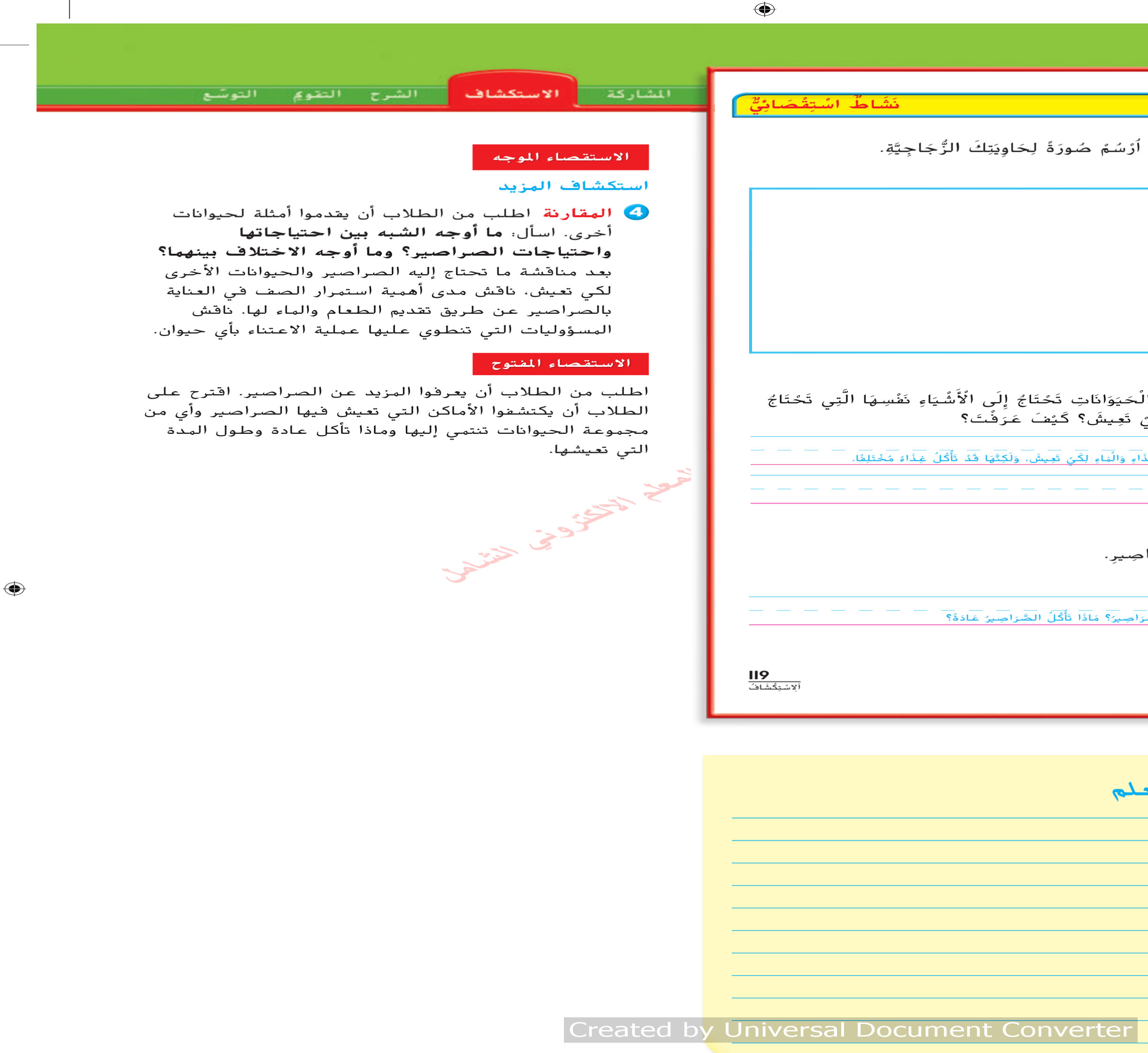Choose the التوسّع tab
This screenshot has height=1053, width=1148.
(x=230, y=94)
